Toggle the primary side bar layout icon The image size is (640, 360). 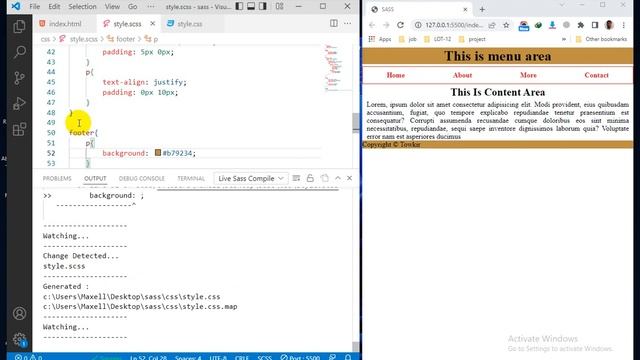[239, 6]
